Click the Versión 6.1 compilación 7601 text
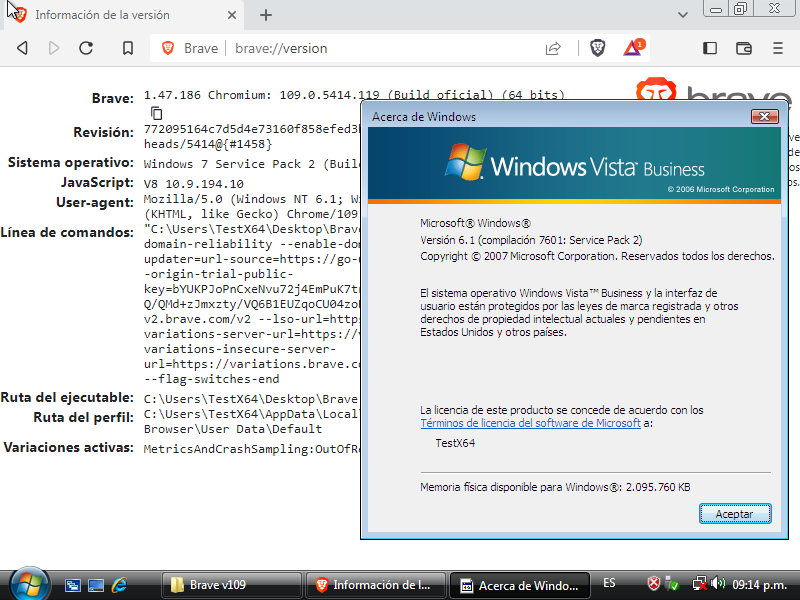The height and width of the screenshot is (600, 800). [531, 240]
